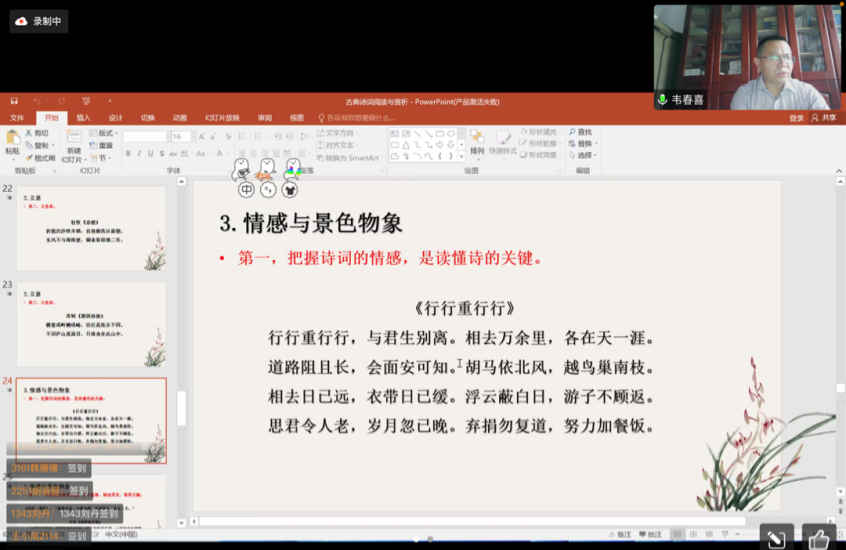
Task: Select the right arrow shape in gallery
Action: (439, 145)
